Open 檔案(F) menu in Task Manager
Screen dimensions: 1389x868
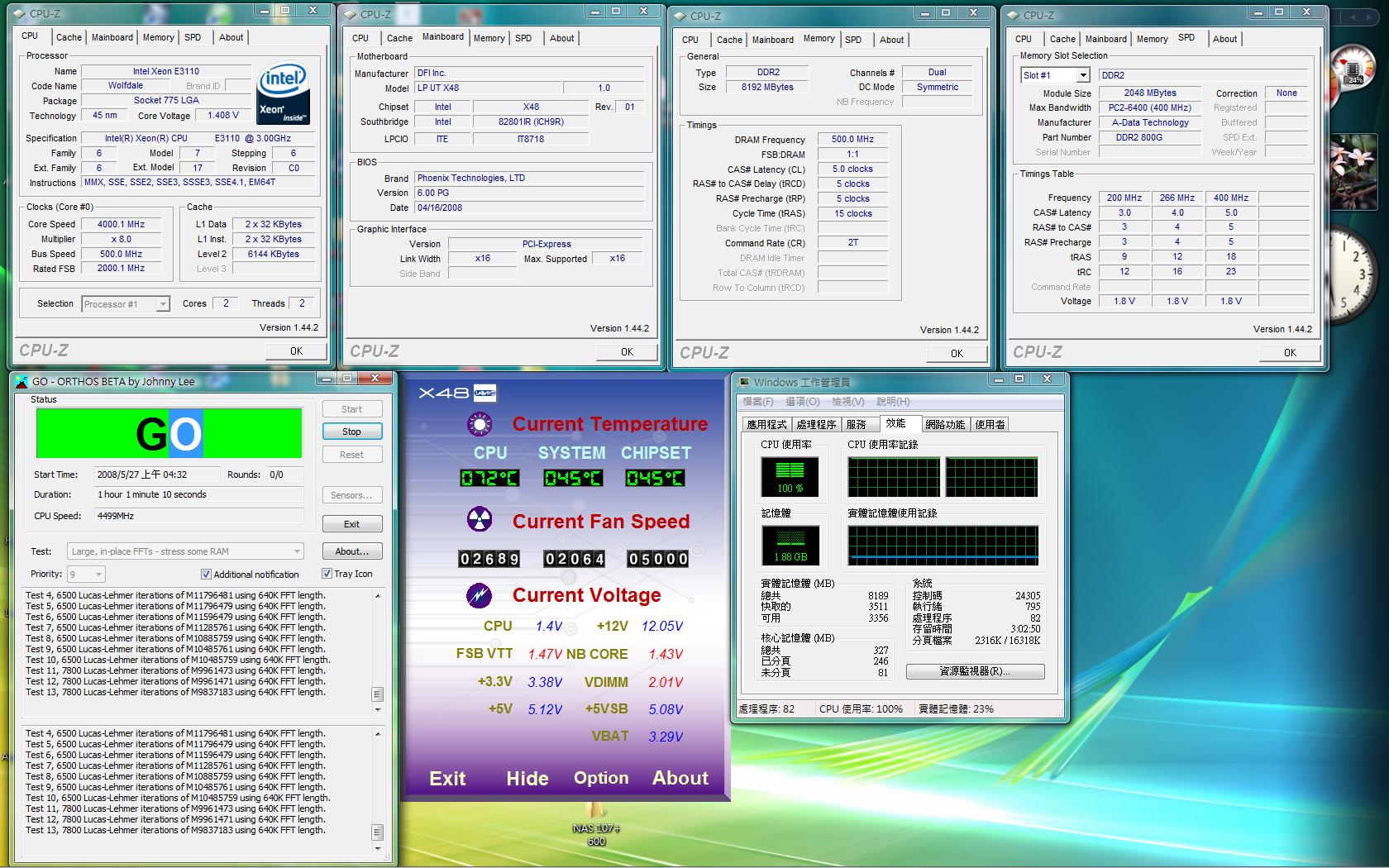coord(758,402)
